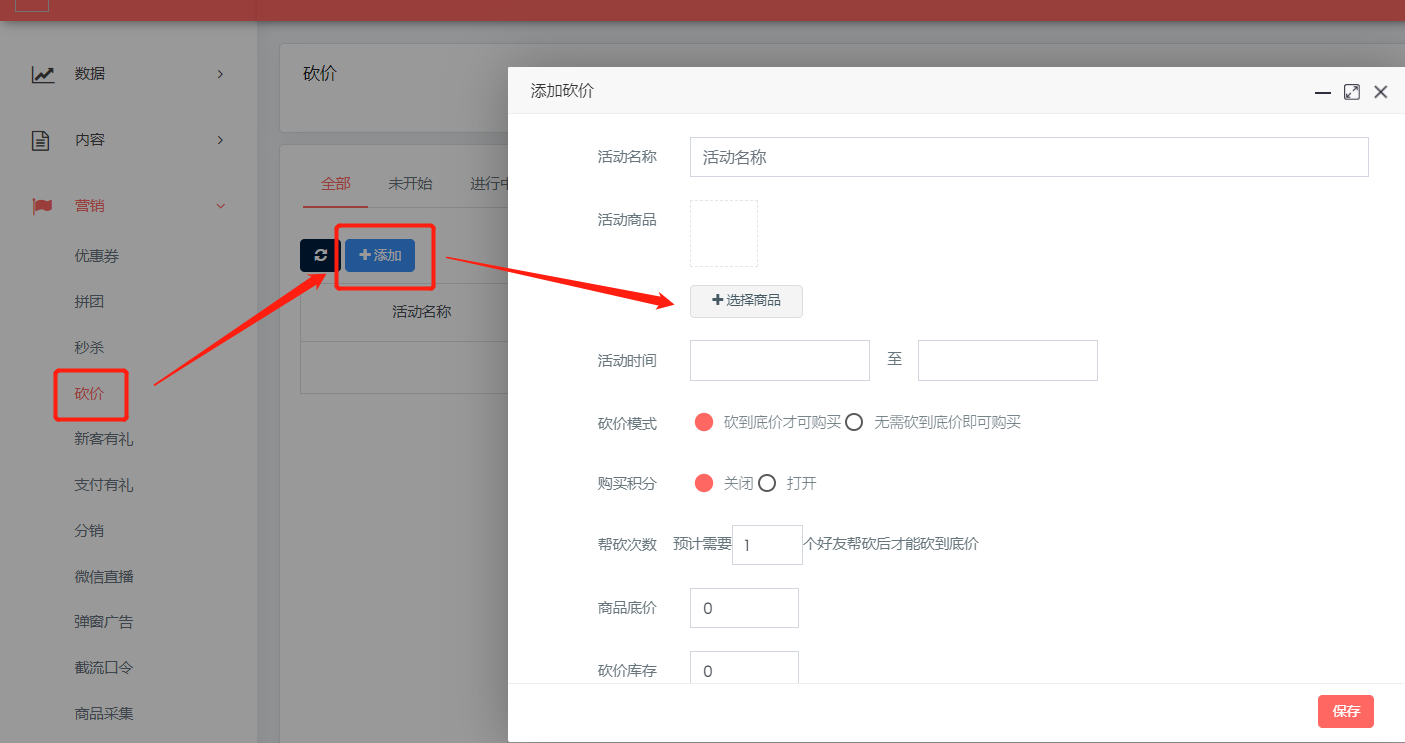This screenshot has height=743, width=1405.
Task: Open 支付有礼 in the sidebar
Action: [x=104, y=485]
